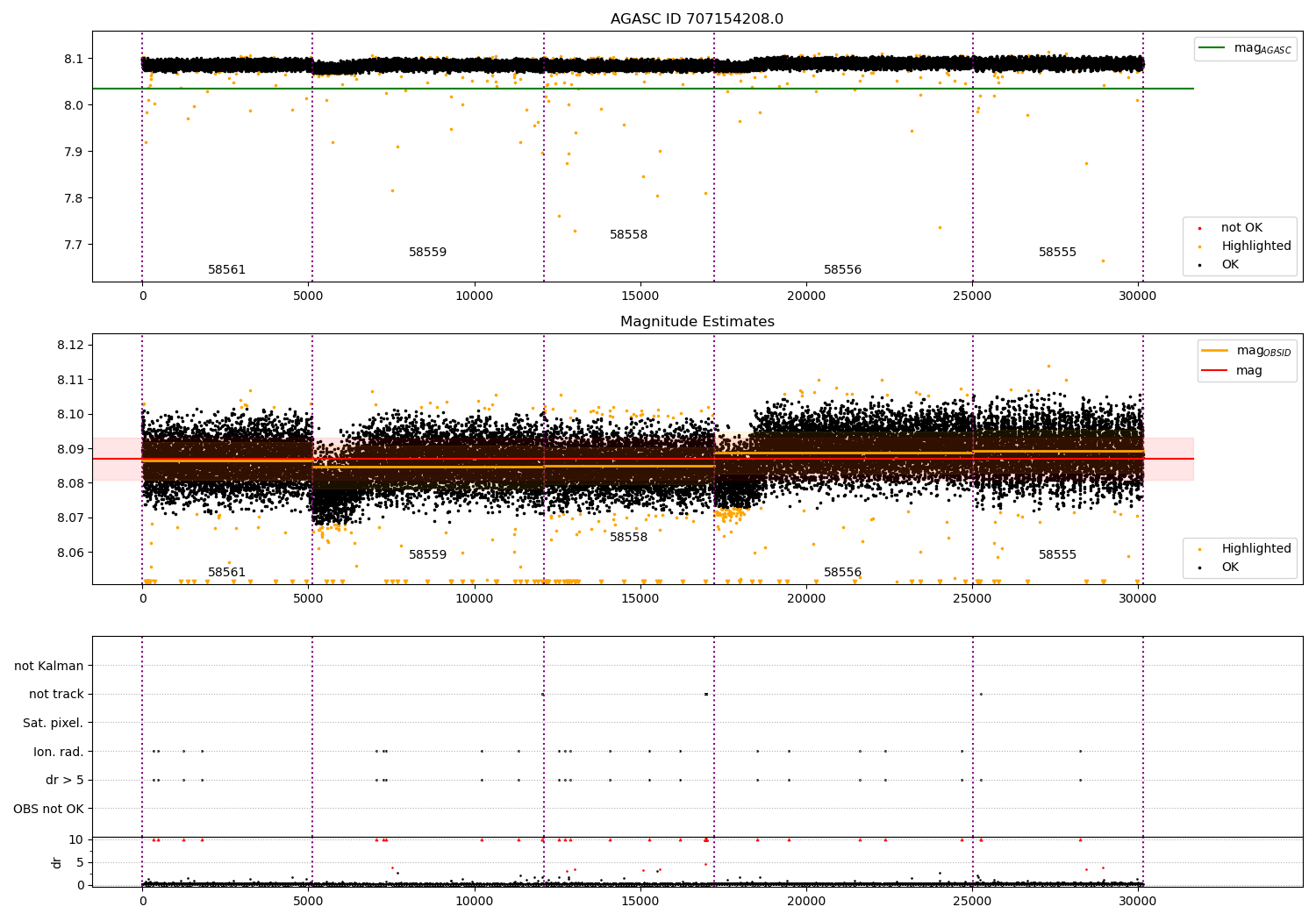
Task: Click obsid label 58558 in AGASC ID plot
Action: [629, 235]
